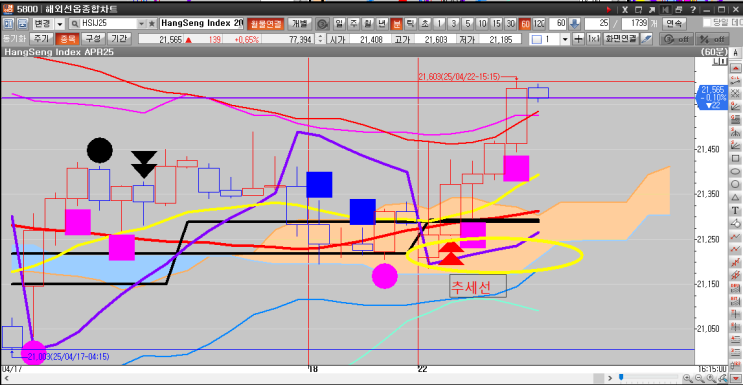
Task: Select the 틱 (tick) period toggle
Action: tap(411, 23)
